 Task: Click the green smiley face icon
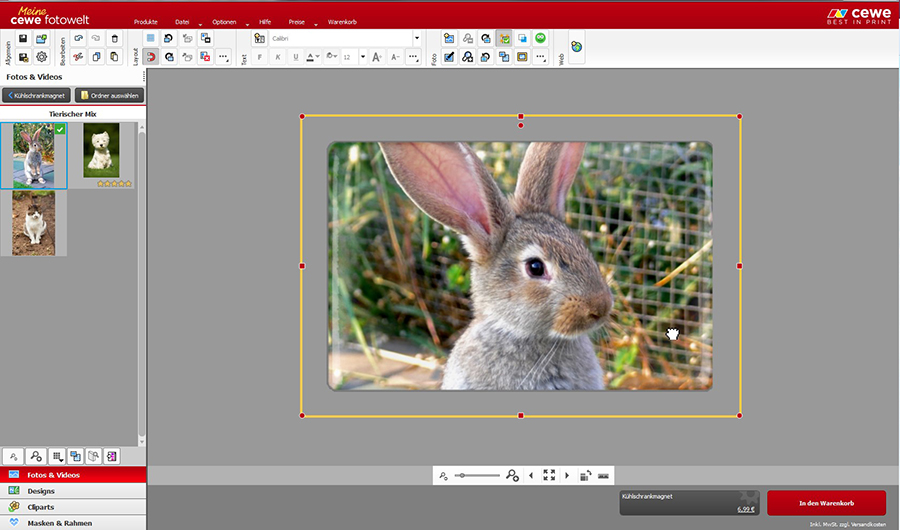[x=540, y=39]
